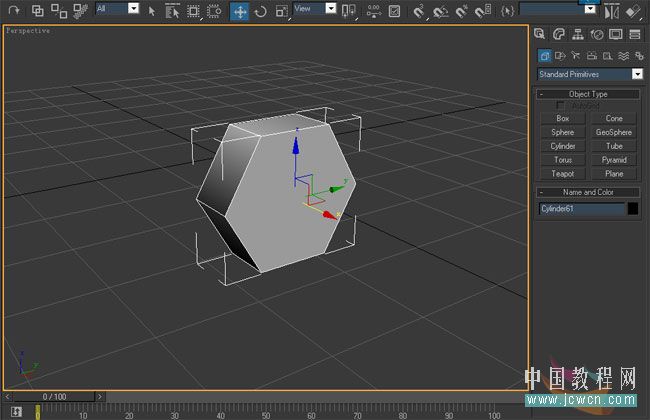Open the black object color swatch
This screenshot has height=420, width=650.
[633, 209]
